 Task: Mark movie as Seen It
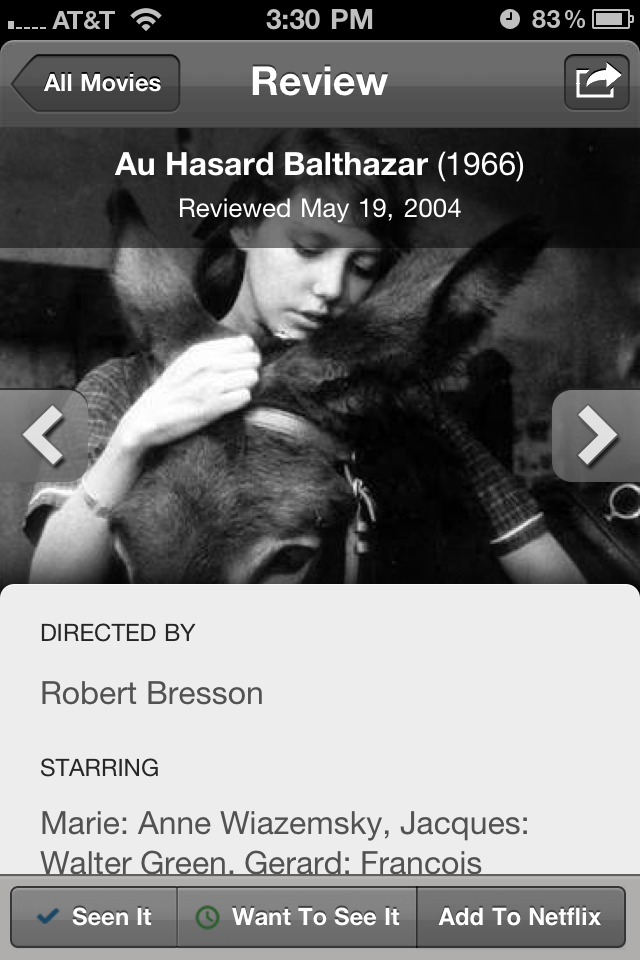coord(94,917)
